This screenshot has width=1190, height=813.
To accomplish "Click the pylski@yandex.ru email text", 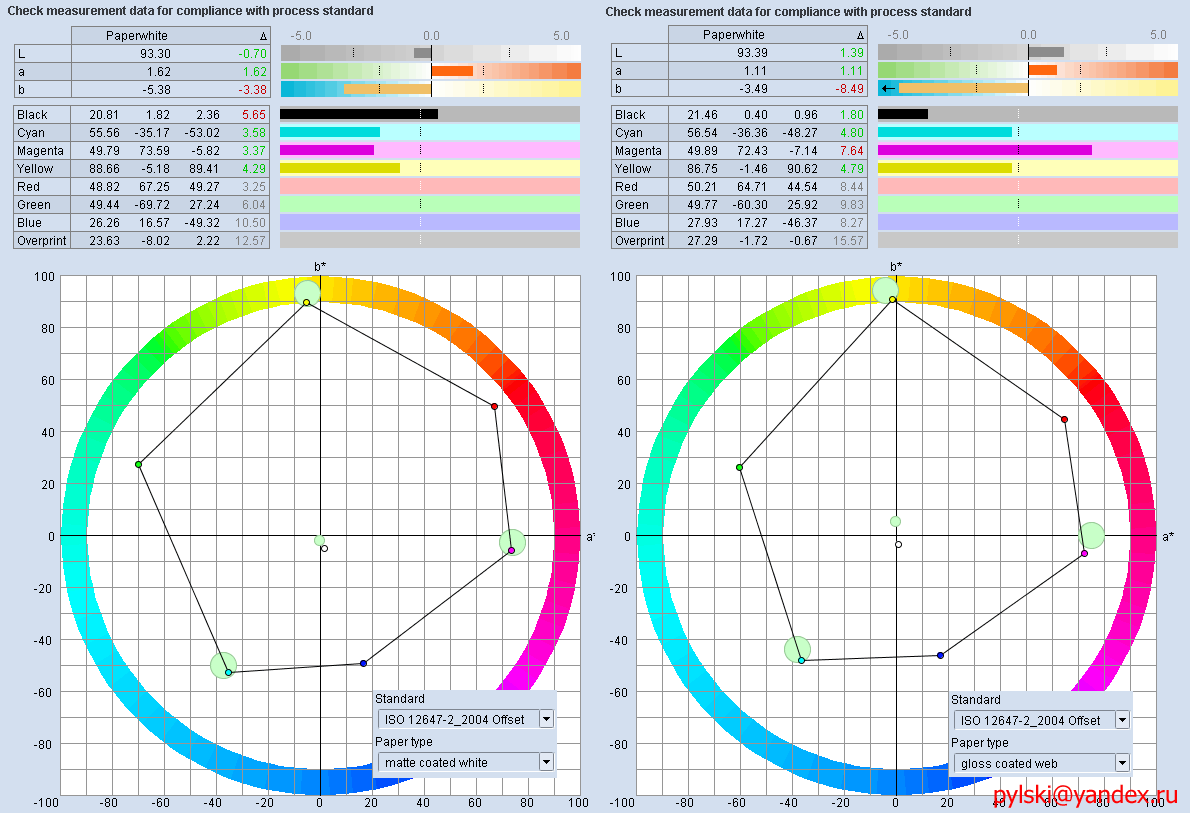I will pyautogui.click(x=1085, y=796).
